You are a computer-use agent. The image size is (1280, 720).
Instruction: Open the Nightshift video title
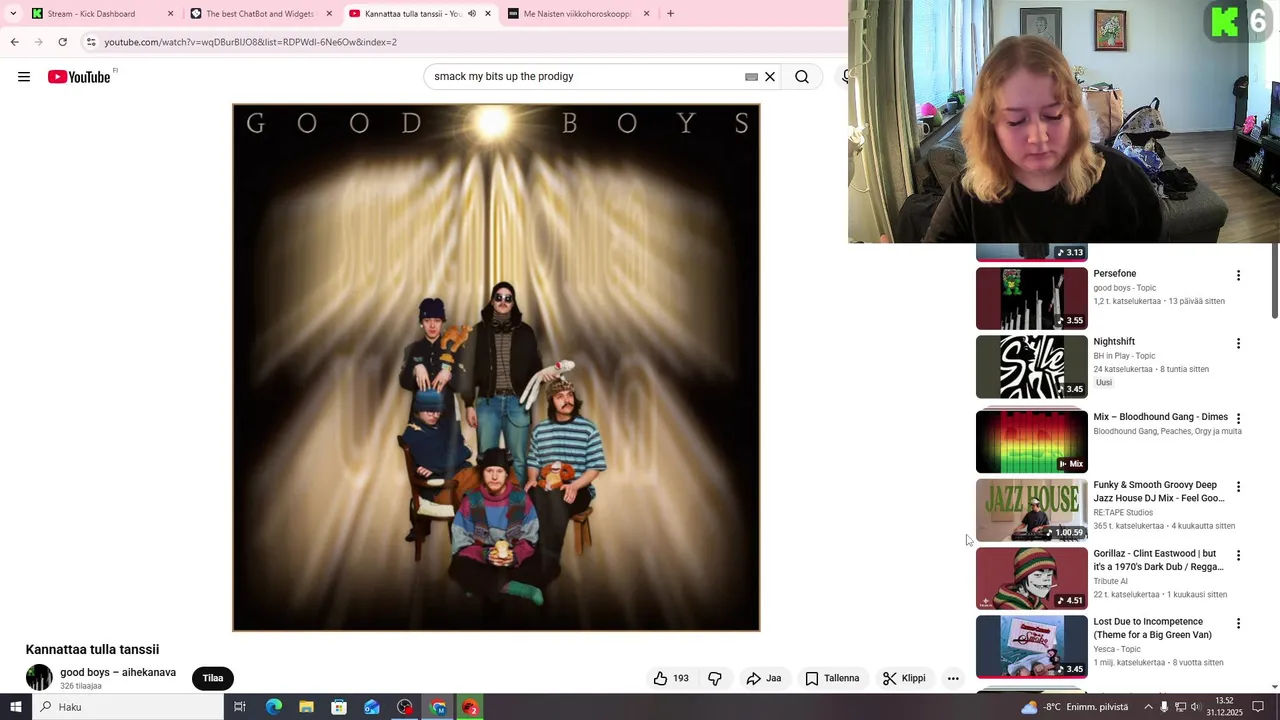click(1113, 341)
